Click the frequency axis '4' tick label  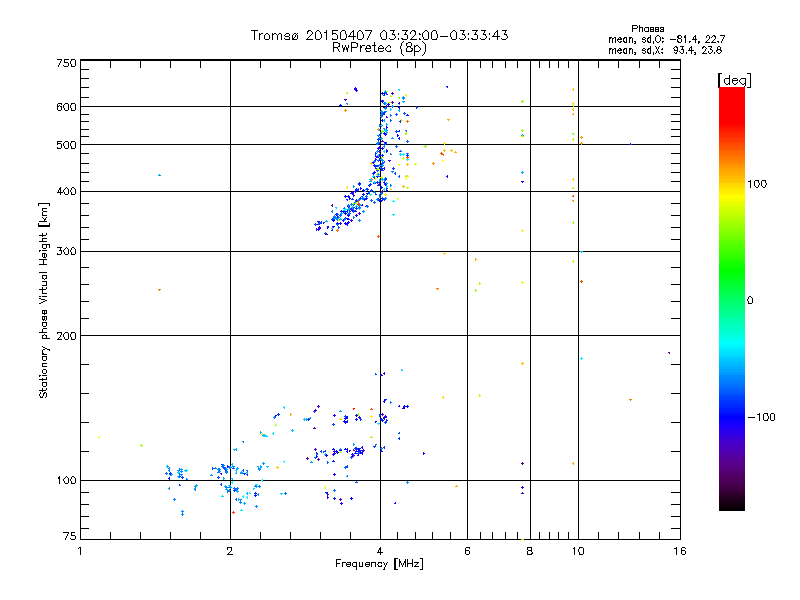pyautogui.click(x=380, y=551)
